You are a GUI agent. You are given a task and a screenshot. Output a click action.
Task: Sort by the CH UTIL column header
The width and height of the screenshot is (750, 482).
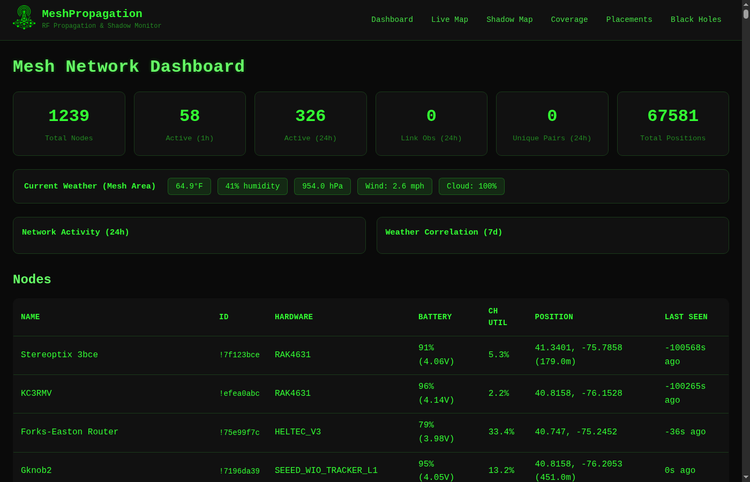tap(497, 317)
